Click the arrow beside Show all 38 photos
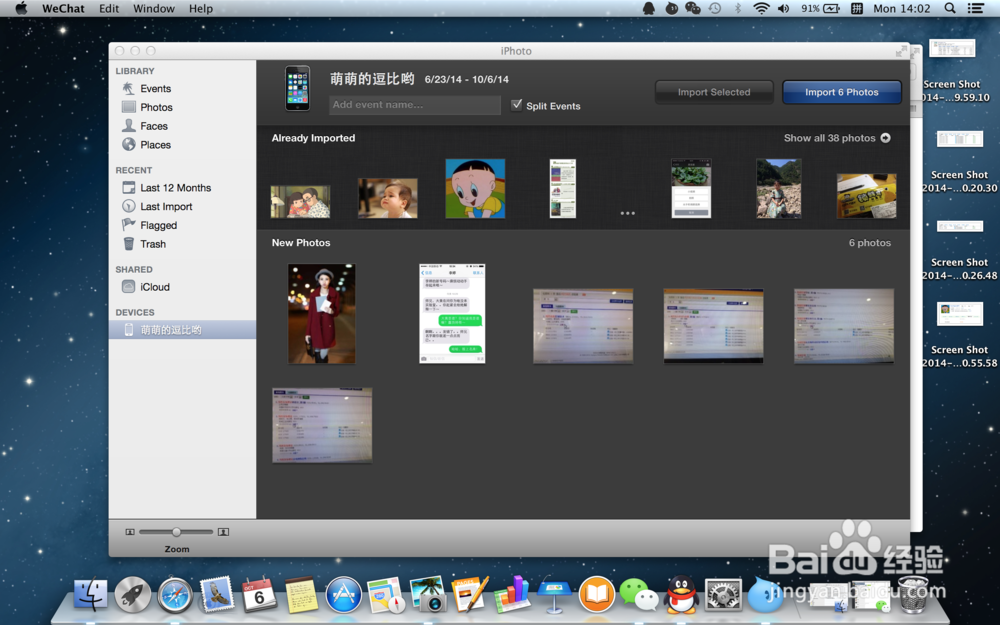The width and height of the screenshot is (1000, 625). (x=885, y=138)
